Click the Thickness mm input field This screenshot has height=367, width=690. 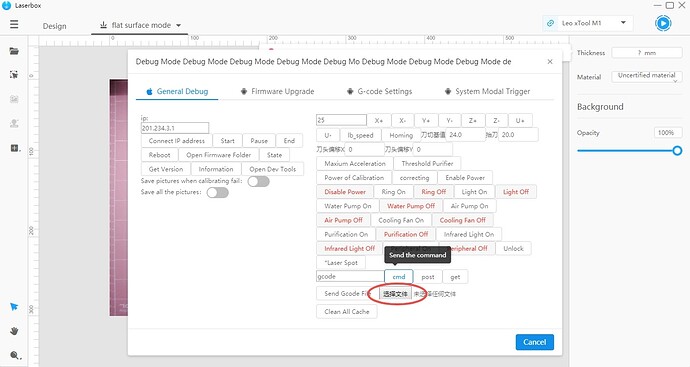[647, 53]
